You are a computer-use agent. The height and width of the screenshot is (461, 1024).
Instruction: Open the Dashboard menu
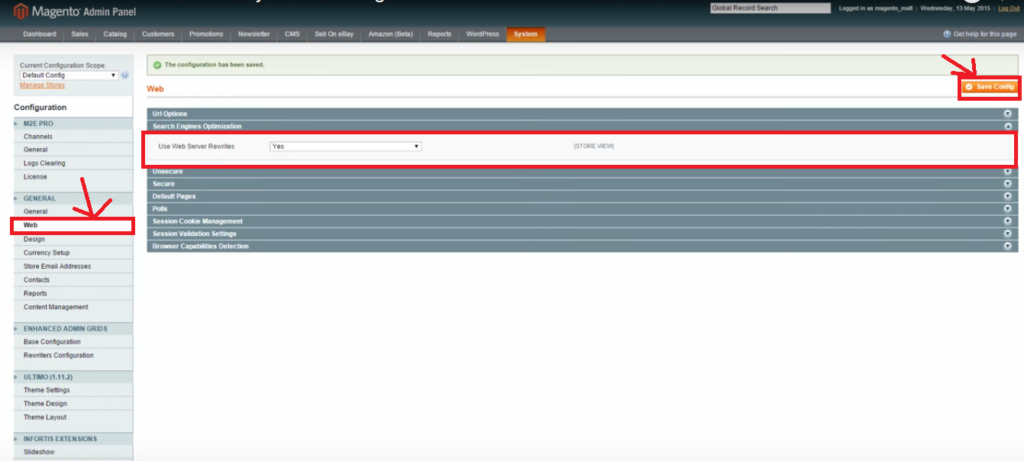click(x=39, y=34)
